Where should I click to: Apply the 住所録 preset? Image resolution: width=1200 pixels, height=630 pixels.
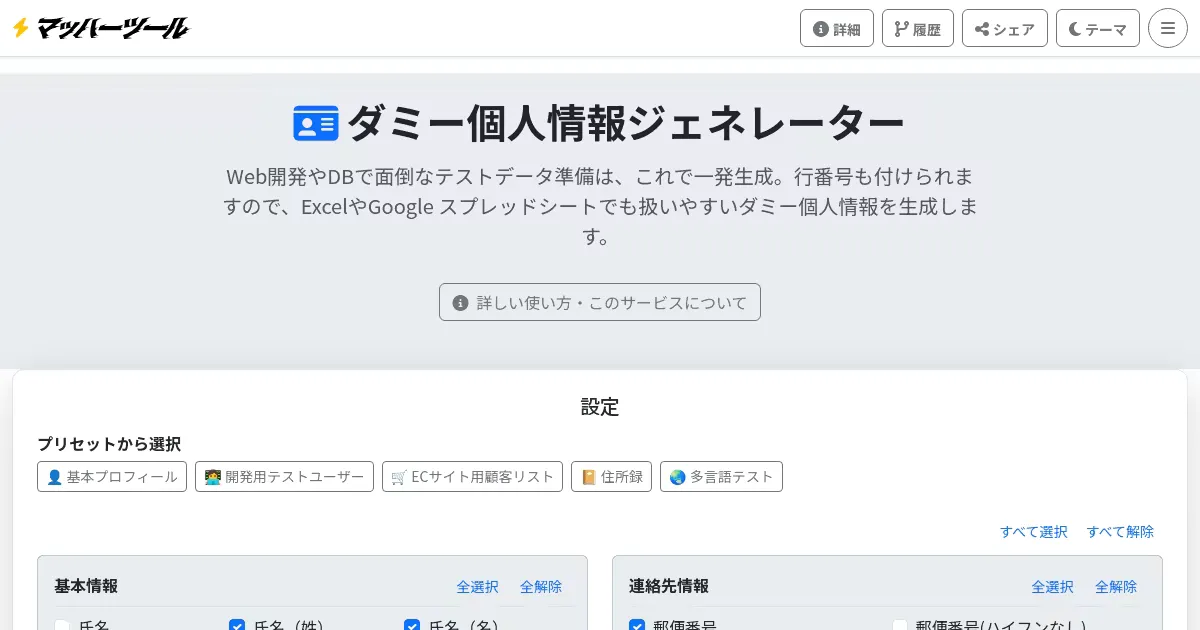611,477
